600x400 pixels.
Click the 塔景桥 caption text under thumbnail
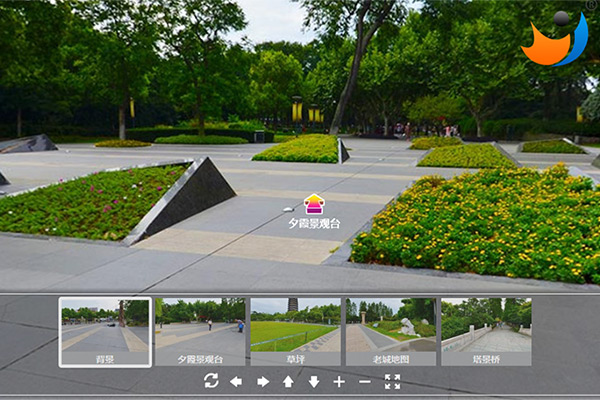point(486,358)
